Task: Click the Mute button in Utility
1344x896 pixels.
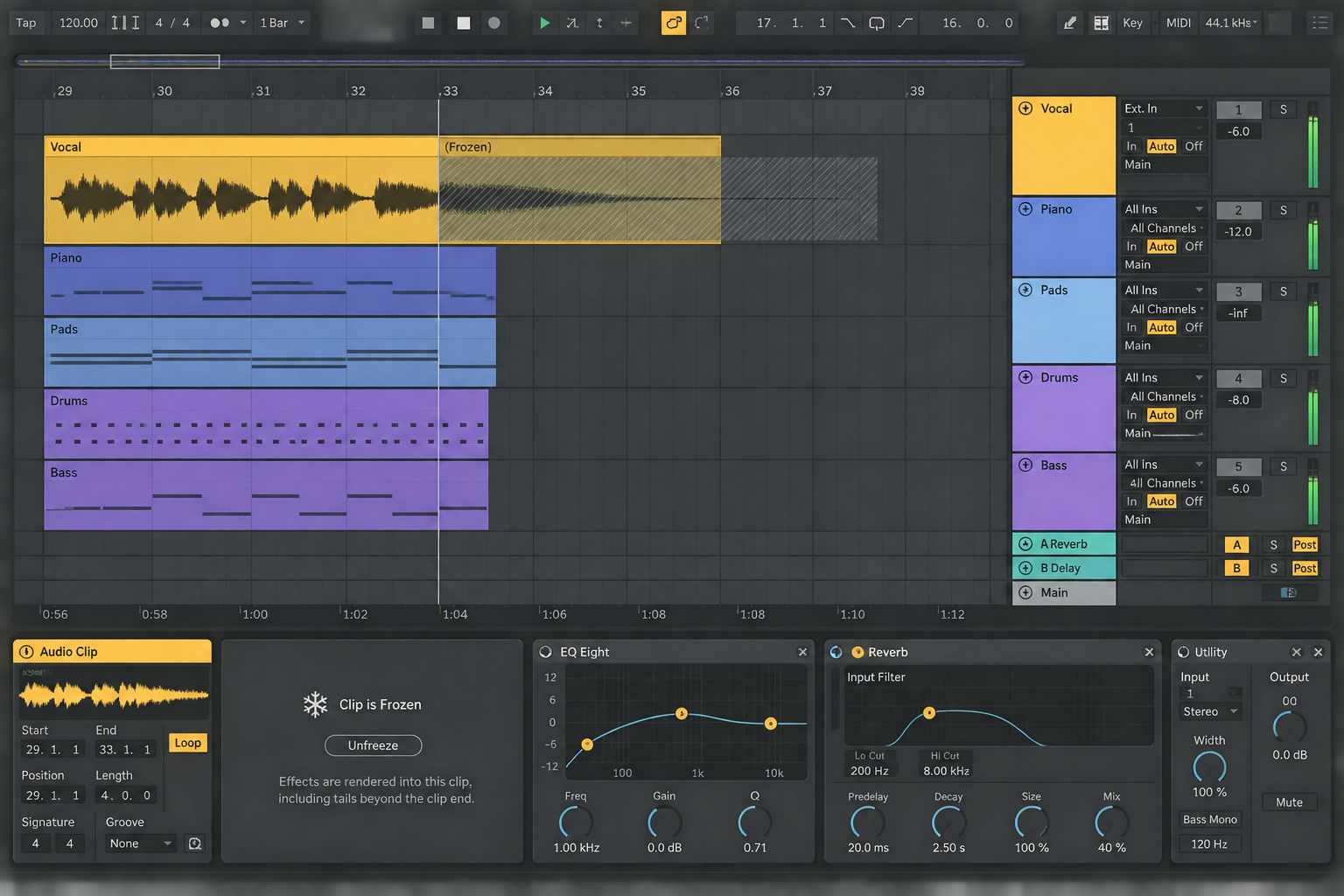Action: click(x=1289, y=802)
